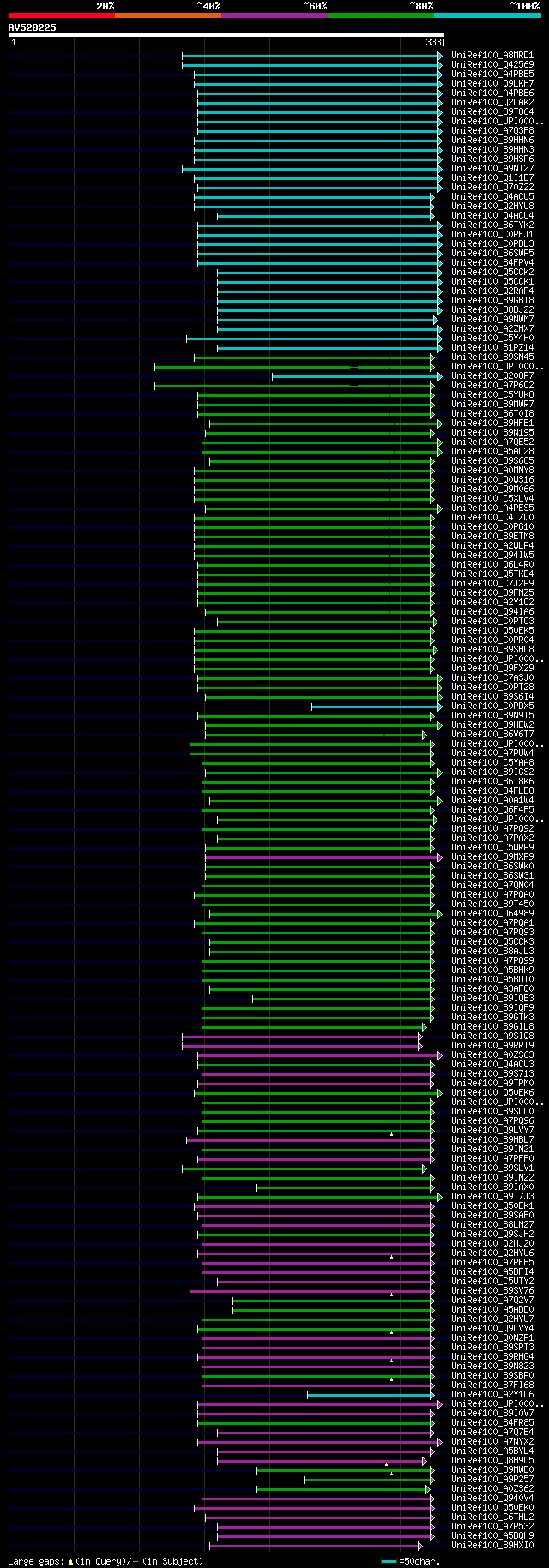The image size is (549, 1568).
Task: Open hit UniRef100_Q2RAP4
Action: (492, 291)
